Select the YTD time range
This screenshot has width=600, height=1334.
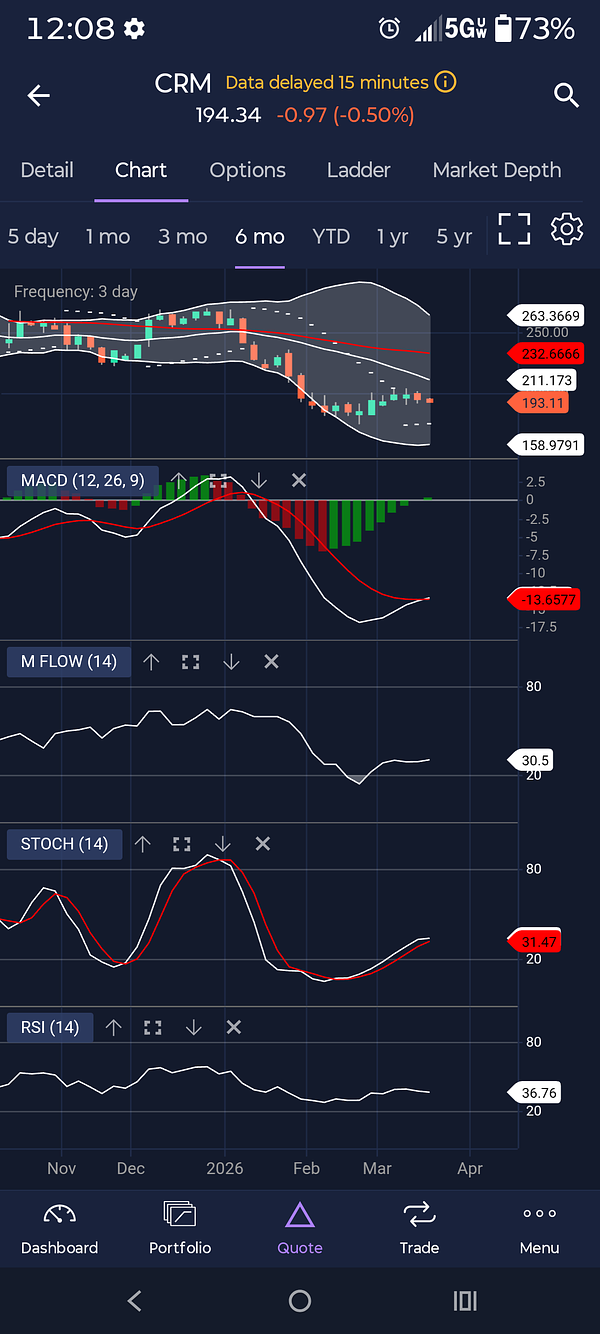[x=331, y=237]
